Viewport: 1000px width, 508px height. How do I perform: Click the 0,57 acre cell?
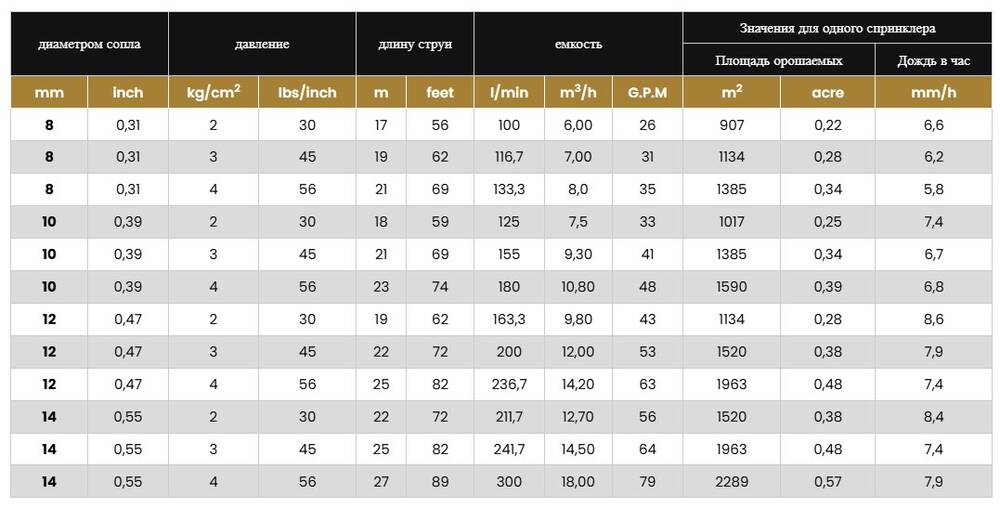pos(827,482)
